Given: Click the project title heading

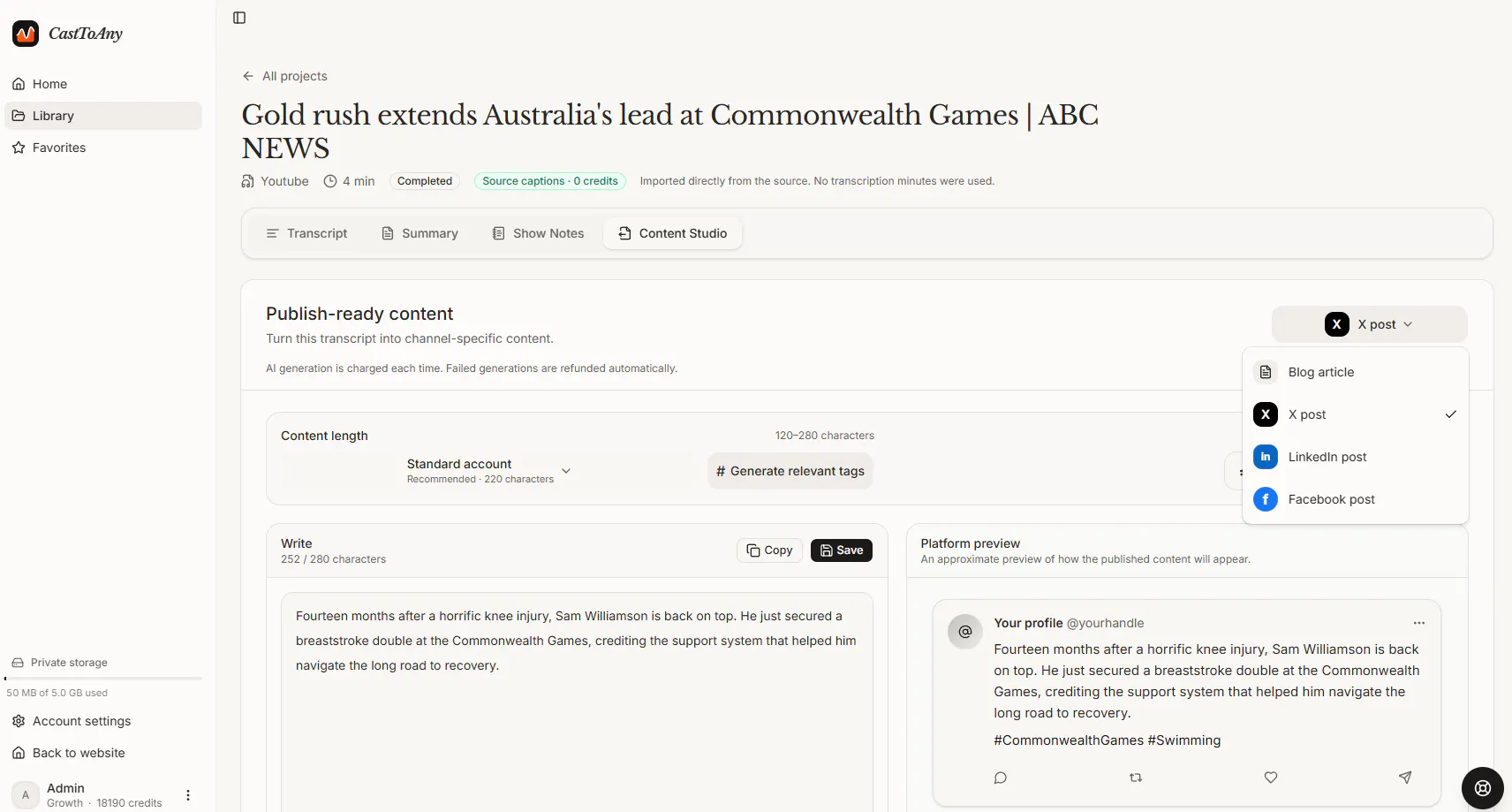Looking at the screenshot, I should coord(670,132).
